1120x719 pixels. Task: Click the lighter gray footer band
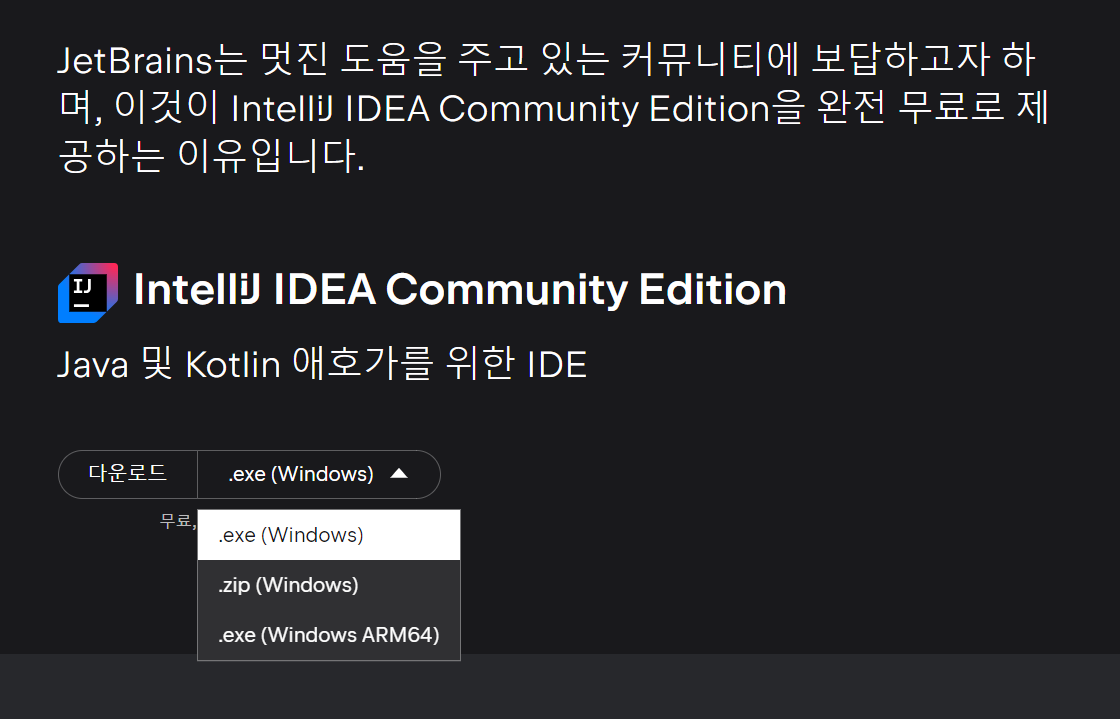pos(560,686)
